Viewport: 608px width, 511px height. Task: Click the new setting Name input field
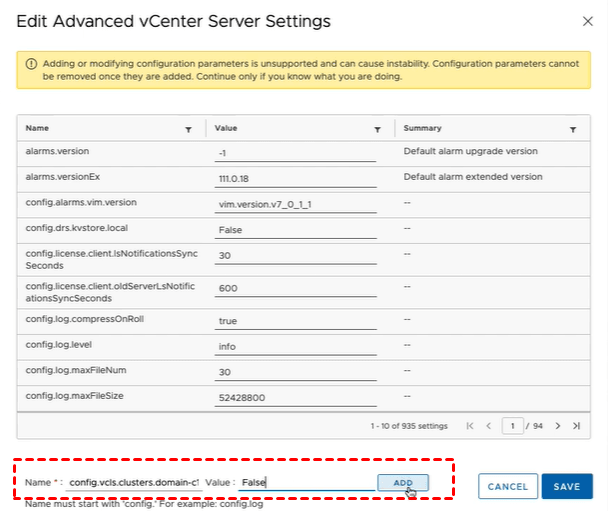(x=134, y=483)
